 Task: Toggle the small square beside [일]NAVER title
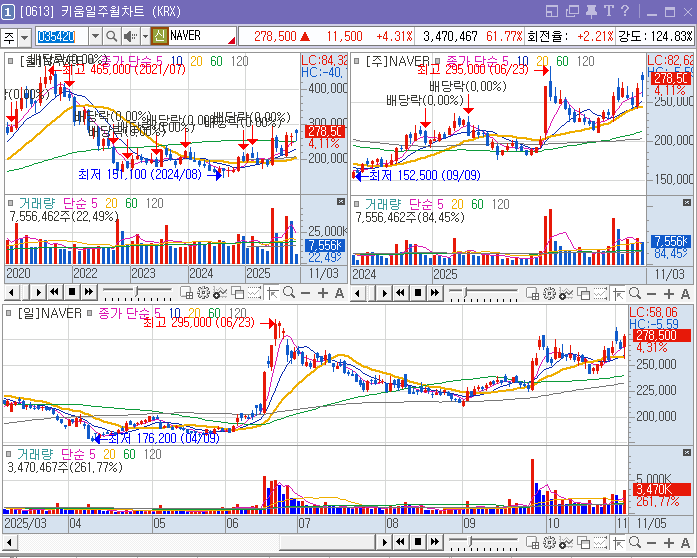(8, 313)
